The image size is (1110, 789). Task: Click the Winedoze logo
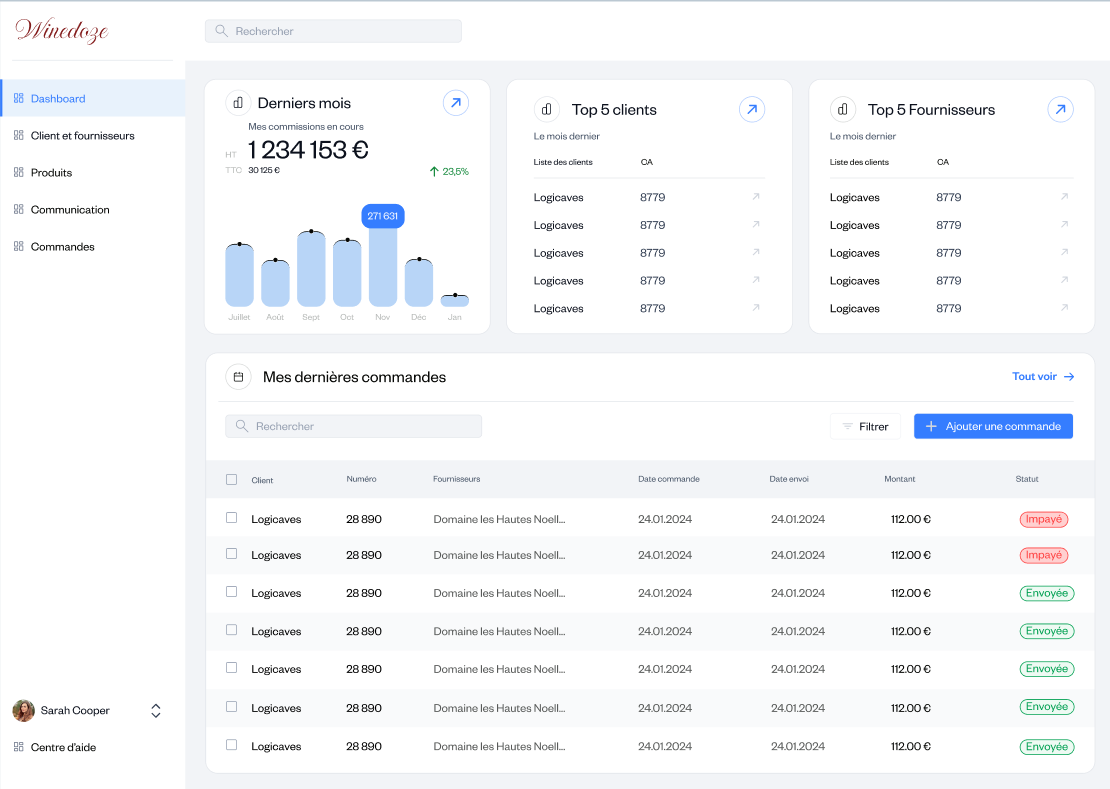tap(62, 31)
